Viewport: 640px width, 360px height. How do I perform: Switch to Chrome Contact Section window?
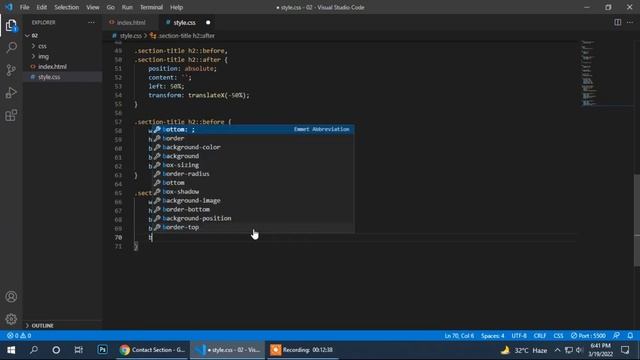tap(152, 350)
